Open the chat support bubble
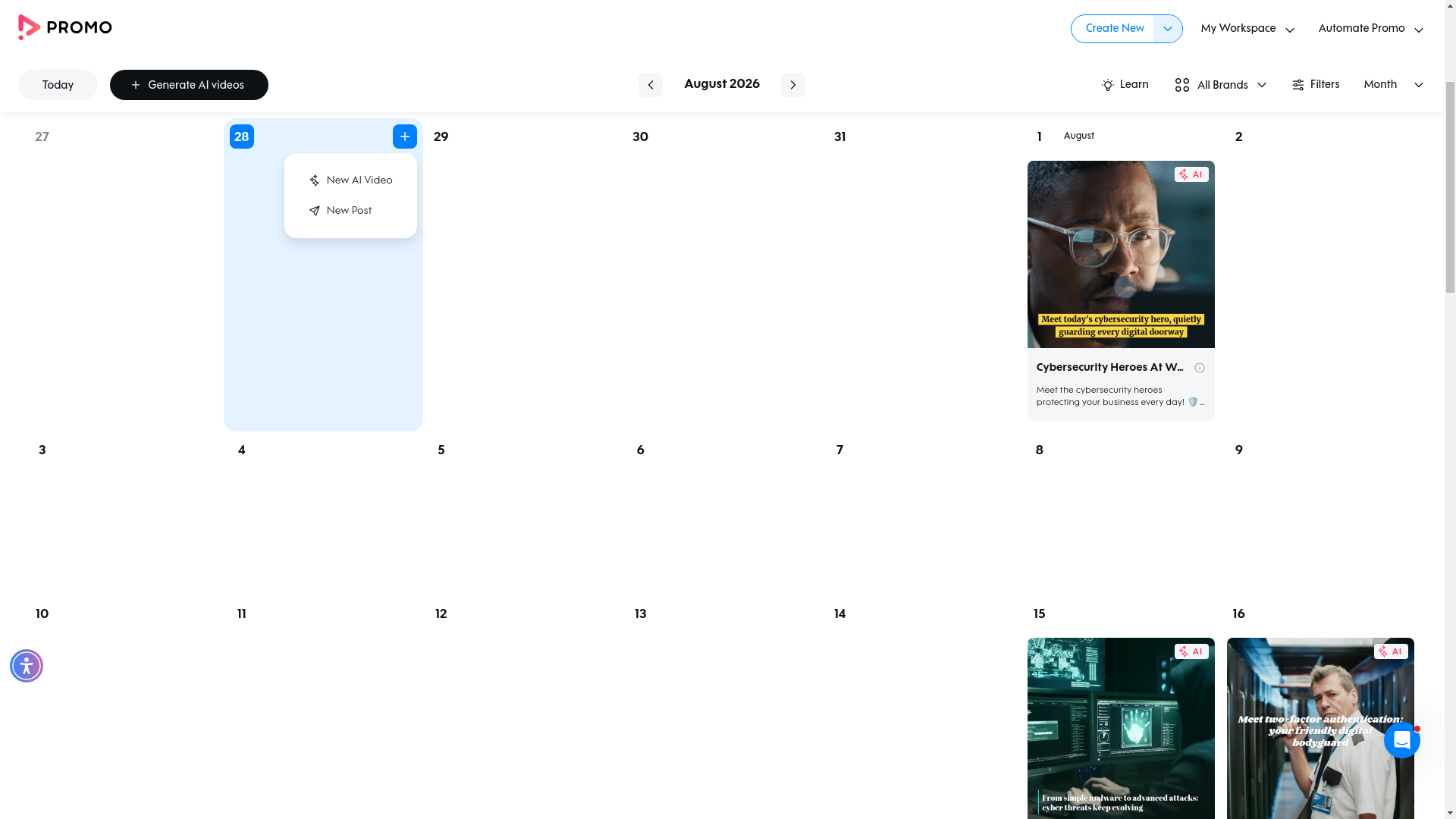The image size is (1456, 819). [1401, 740]
